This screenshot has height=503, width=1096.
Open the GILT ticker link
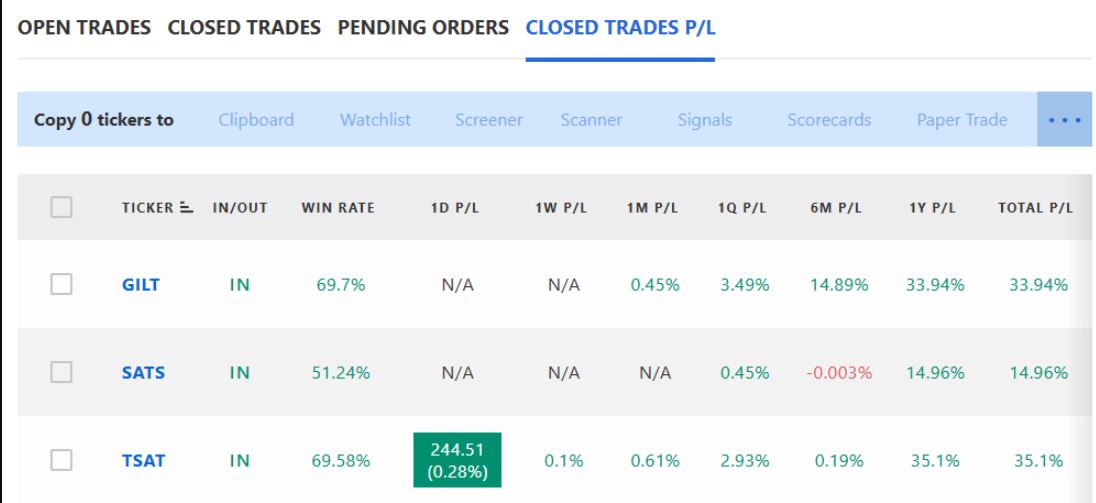tap(140, 285)
